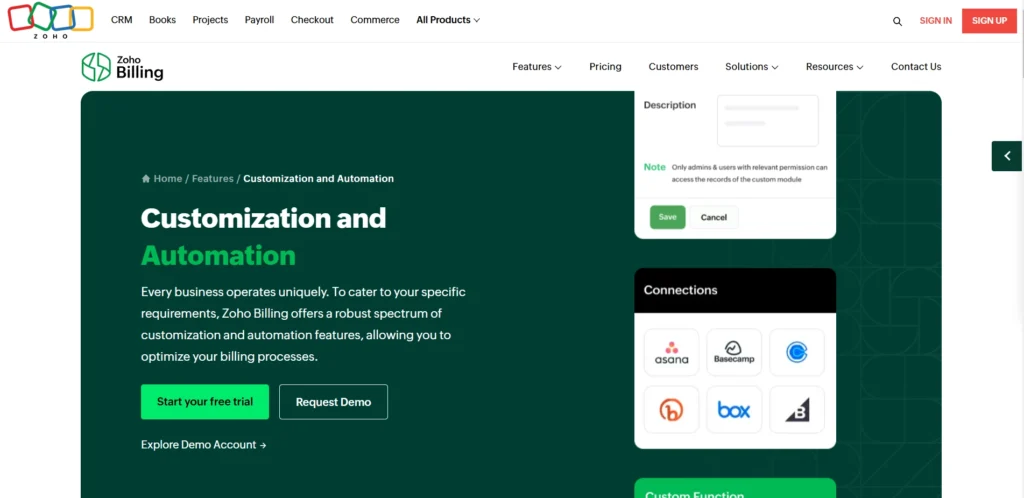Expand the side panel arrow tab
Viewport: 1024px width, 498px height.
pyautogui.click(x=1007, y=156)
